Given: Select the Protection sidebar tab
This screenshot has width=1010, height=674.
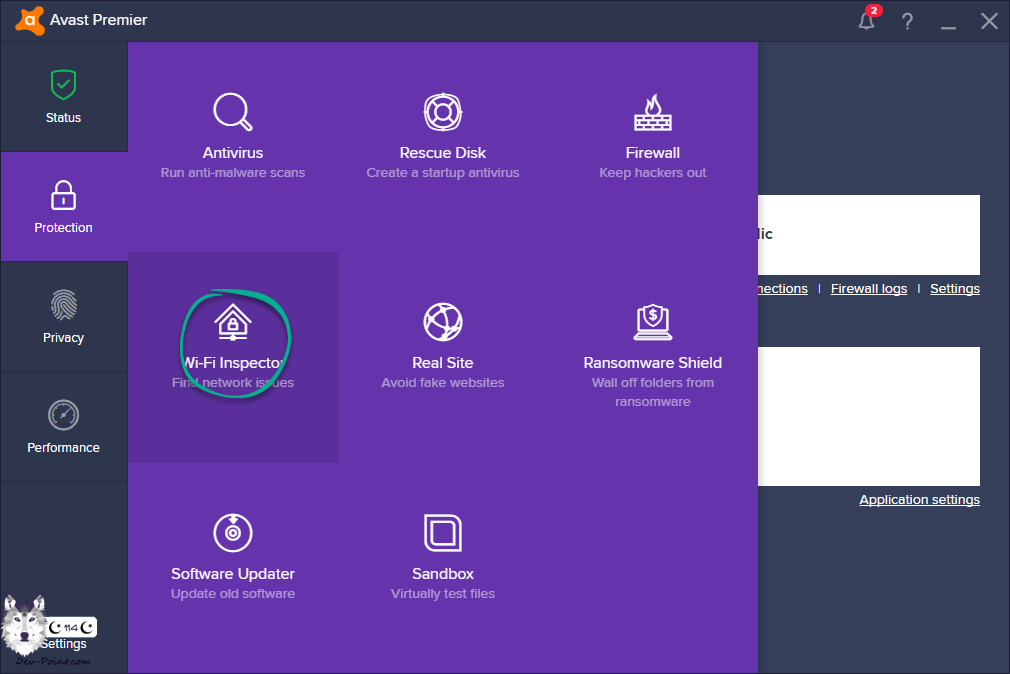Looking at the screenshot, I should click(x=63, y=207).
